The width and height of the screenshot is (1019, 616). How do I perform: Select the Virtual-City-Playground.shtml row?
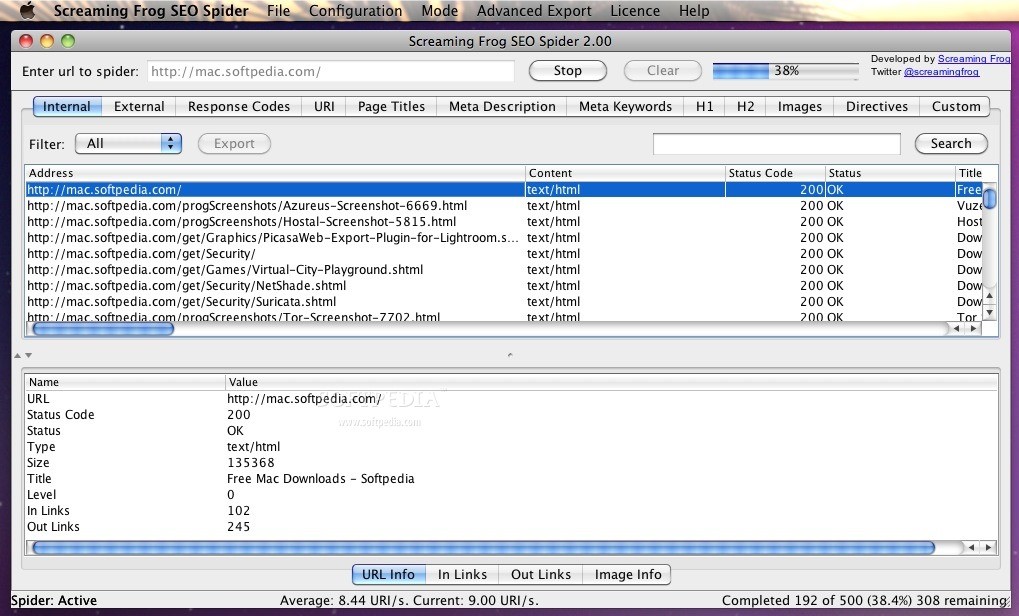(x=504, y=270)
